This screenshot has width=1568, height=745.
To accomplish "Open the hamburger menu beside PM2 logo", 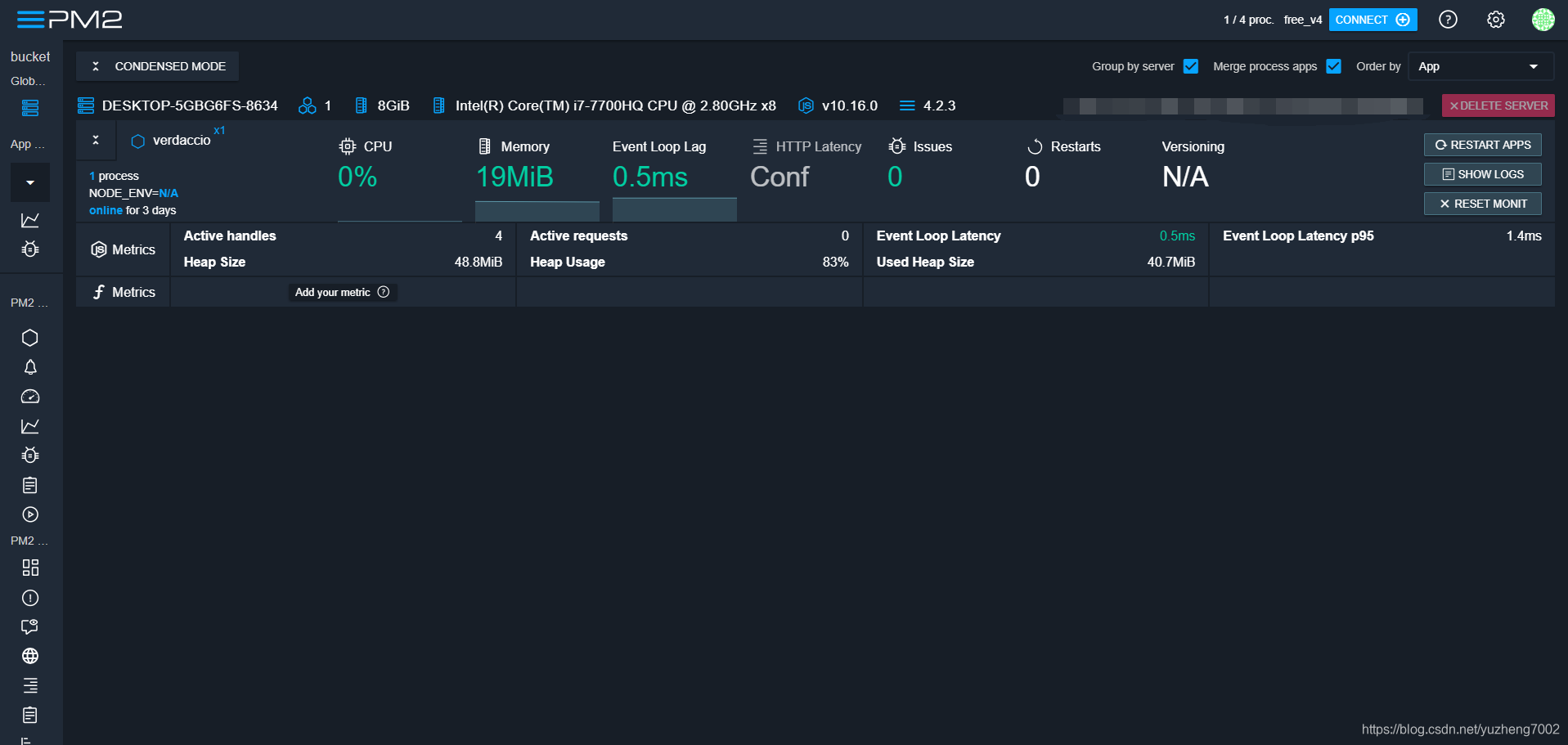I will pyautogui.click(x=30, y=20).
